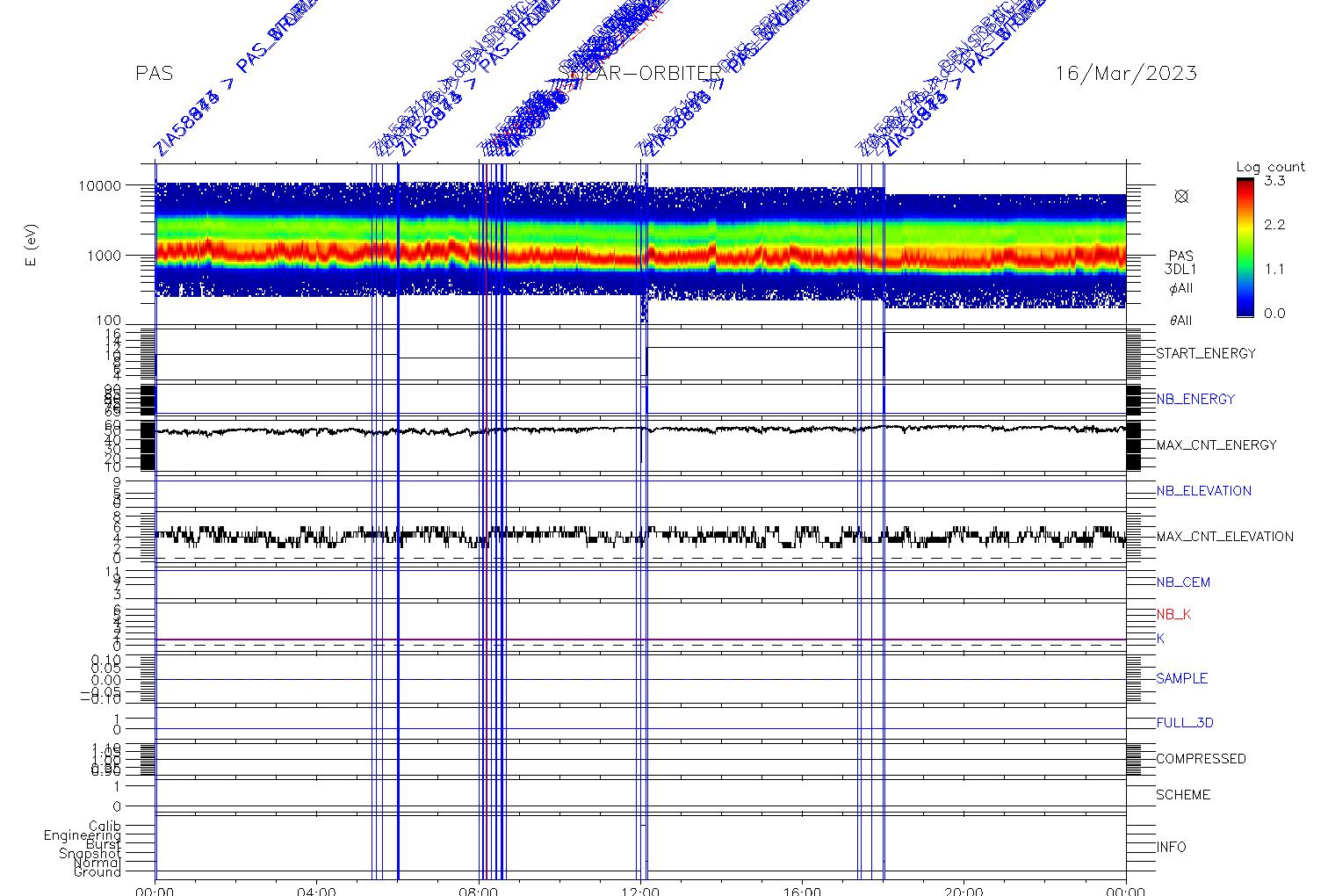Click the 16/Mar/2023 date label

[x=1126, y=74]
